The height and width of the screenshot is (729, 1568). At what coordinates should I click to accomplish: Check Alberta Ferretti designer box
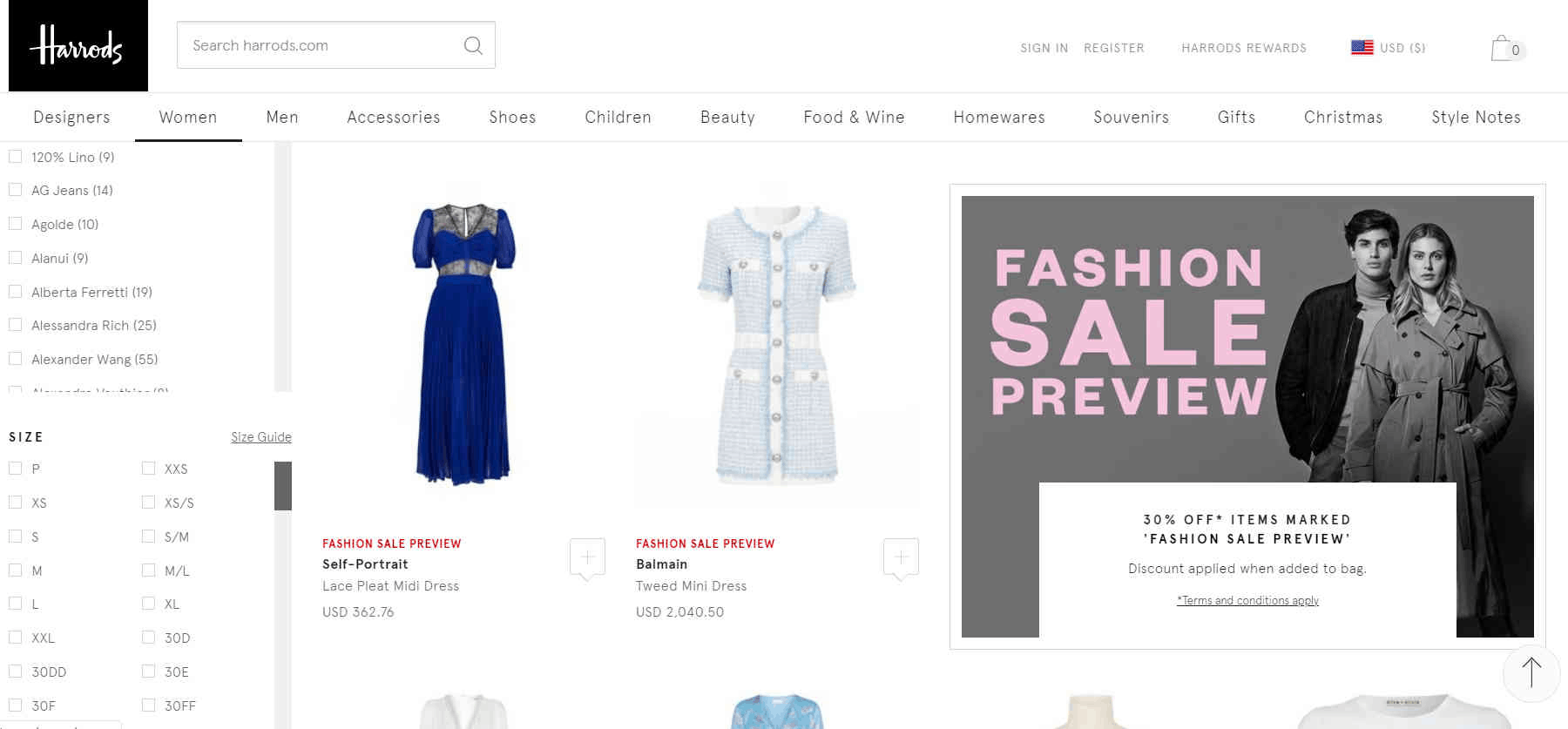tap(15, 292)
